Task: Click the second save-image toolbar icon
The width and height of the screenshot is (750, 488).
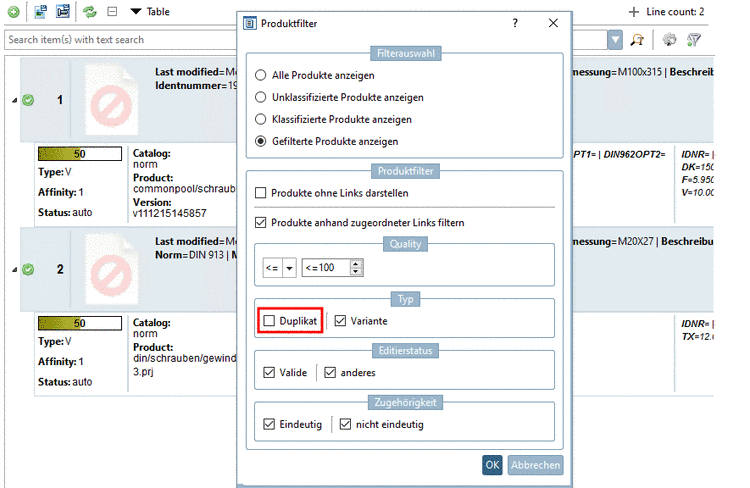Action: pos(63,12)
